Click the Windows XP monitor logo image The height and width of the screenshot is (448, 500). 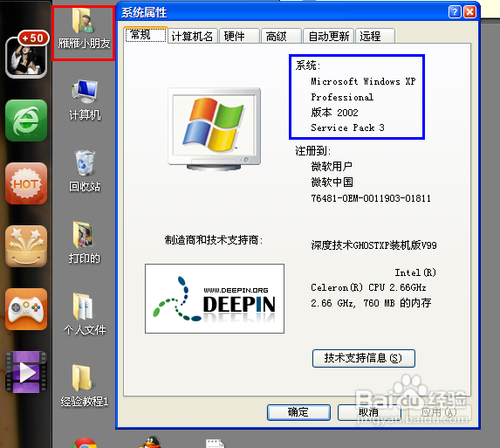(x=214, y=129)
